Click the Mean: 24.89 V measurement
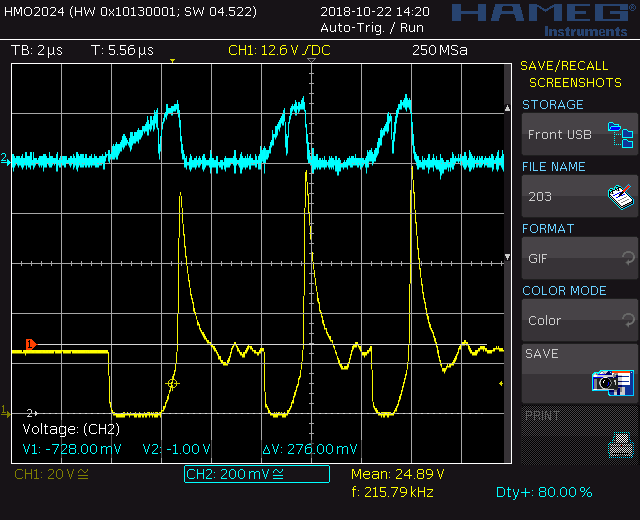 (397, 474)
